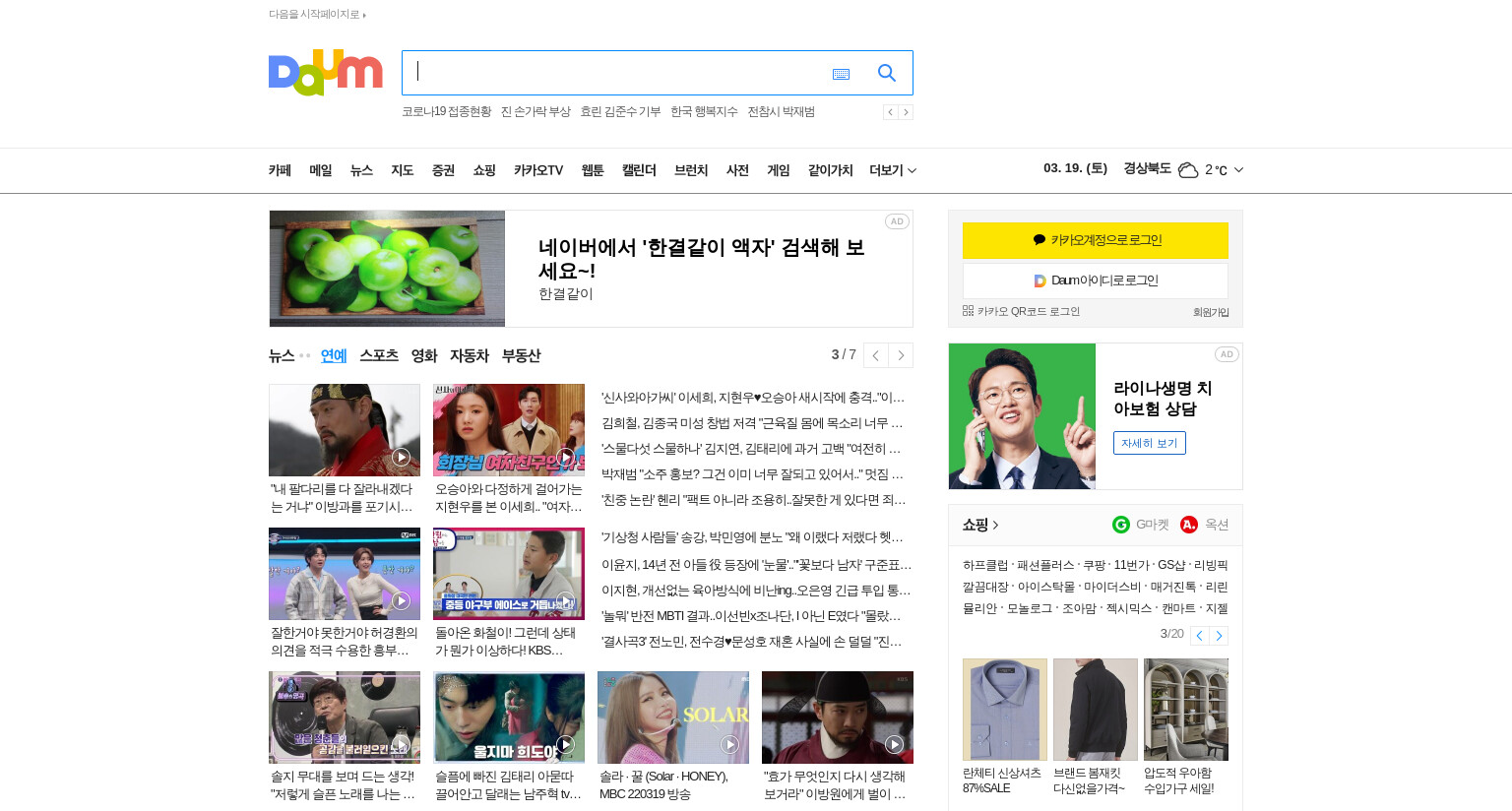Screen dimensions: 1512x811
Task: Click 다음을 시작페이지로 link
Action: (317, 15)
